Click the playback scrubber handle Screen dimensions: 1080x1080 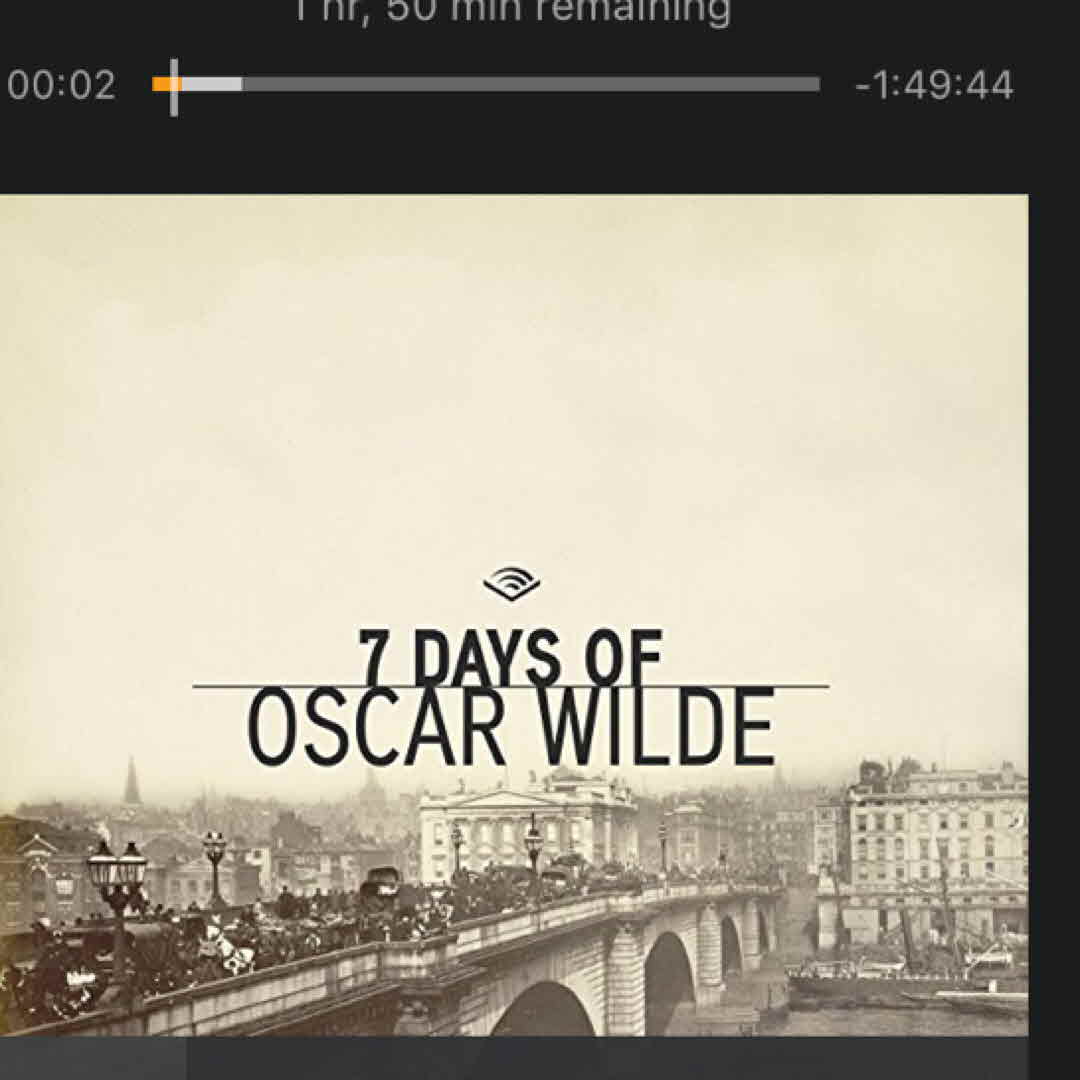point(174,87)
